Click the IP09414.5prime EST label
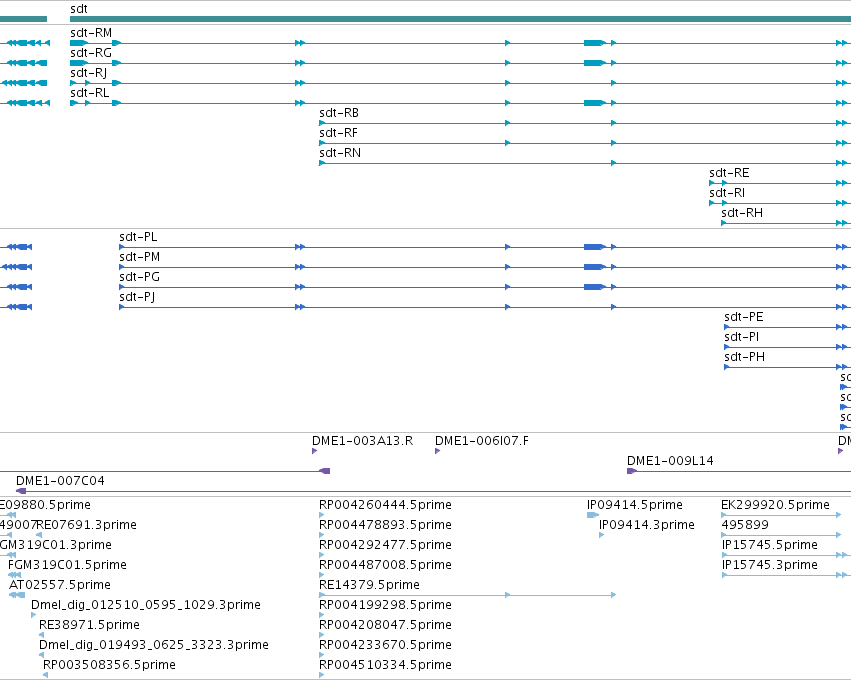The height and width of the screenshot is (680, 851). [635, 505]
